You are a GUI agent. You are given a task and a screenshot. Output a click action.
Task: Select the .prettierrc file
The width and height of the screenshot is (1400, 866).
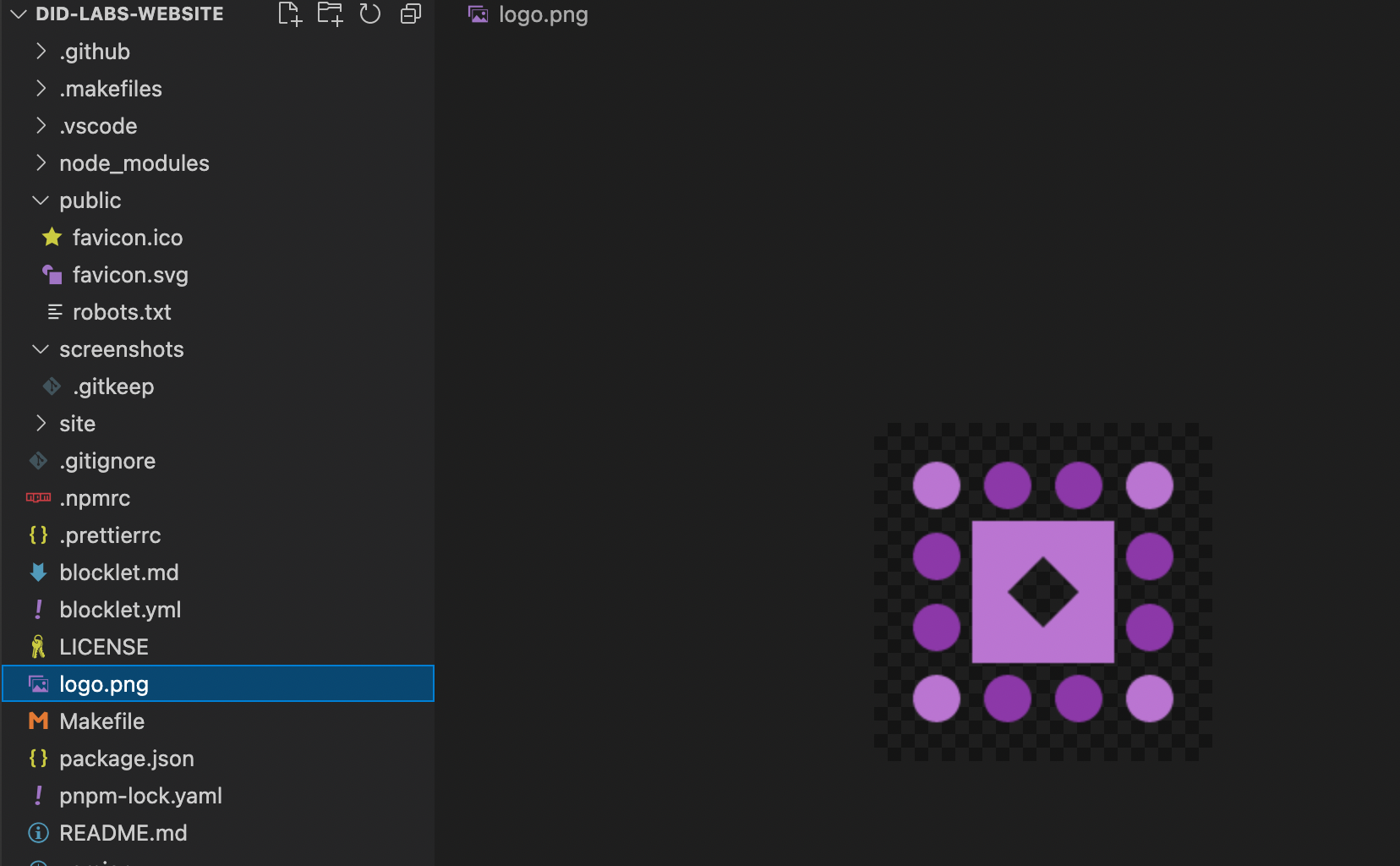(111, 534)
